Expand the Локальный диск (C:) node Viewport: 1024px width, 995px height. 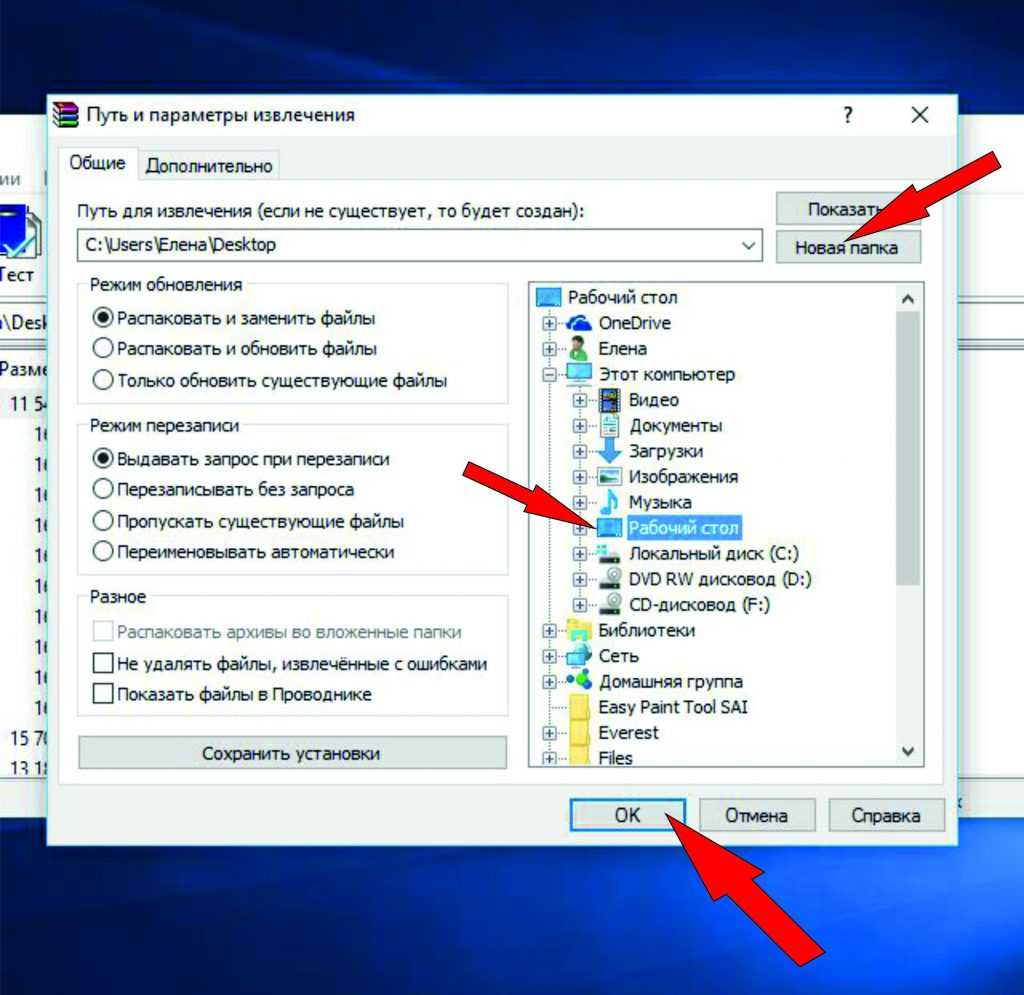click(579, 554)
